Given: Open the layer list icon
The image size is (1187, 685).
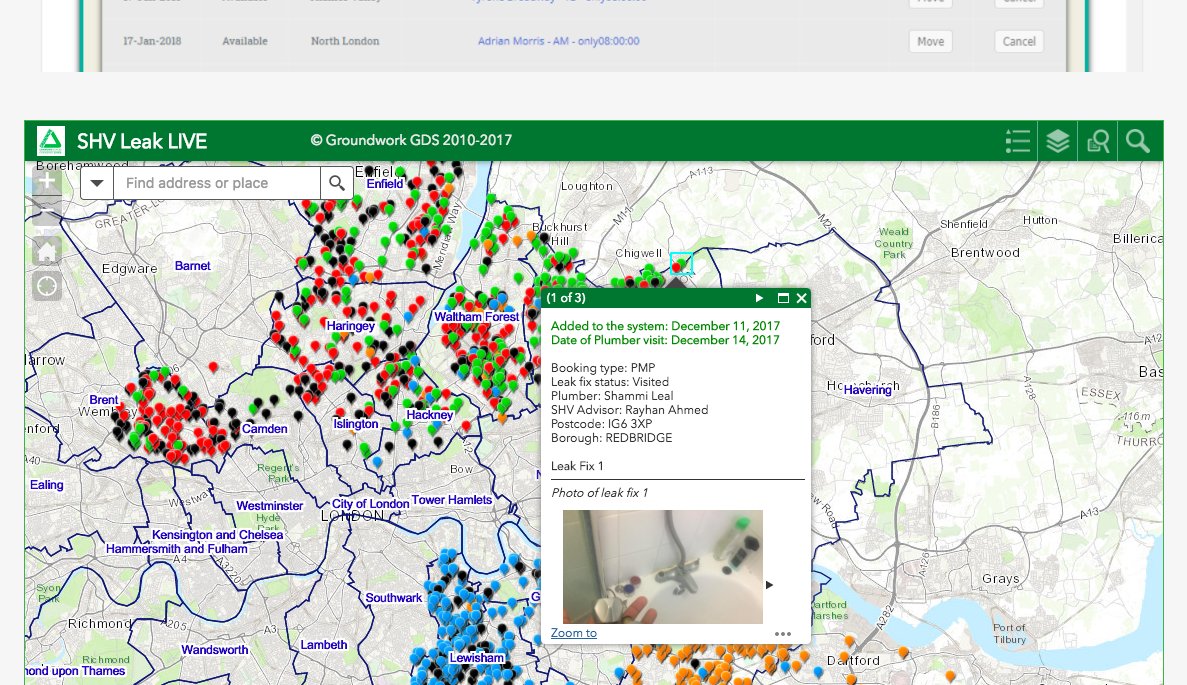Looking at the screenshot, I should 1058,142.
